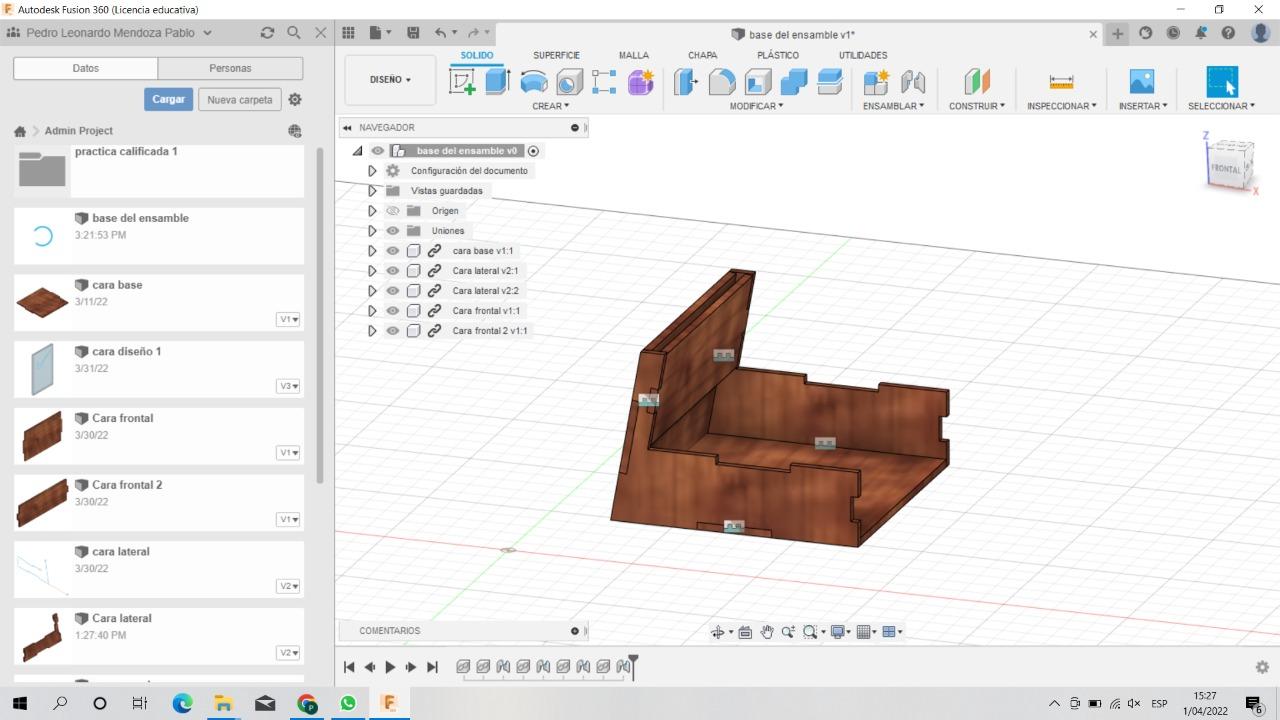The height and width of the screenshot is (720, 1280).
Task: Click the Measure tool under Inspeccionar
Action: pos(1061,82)
